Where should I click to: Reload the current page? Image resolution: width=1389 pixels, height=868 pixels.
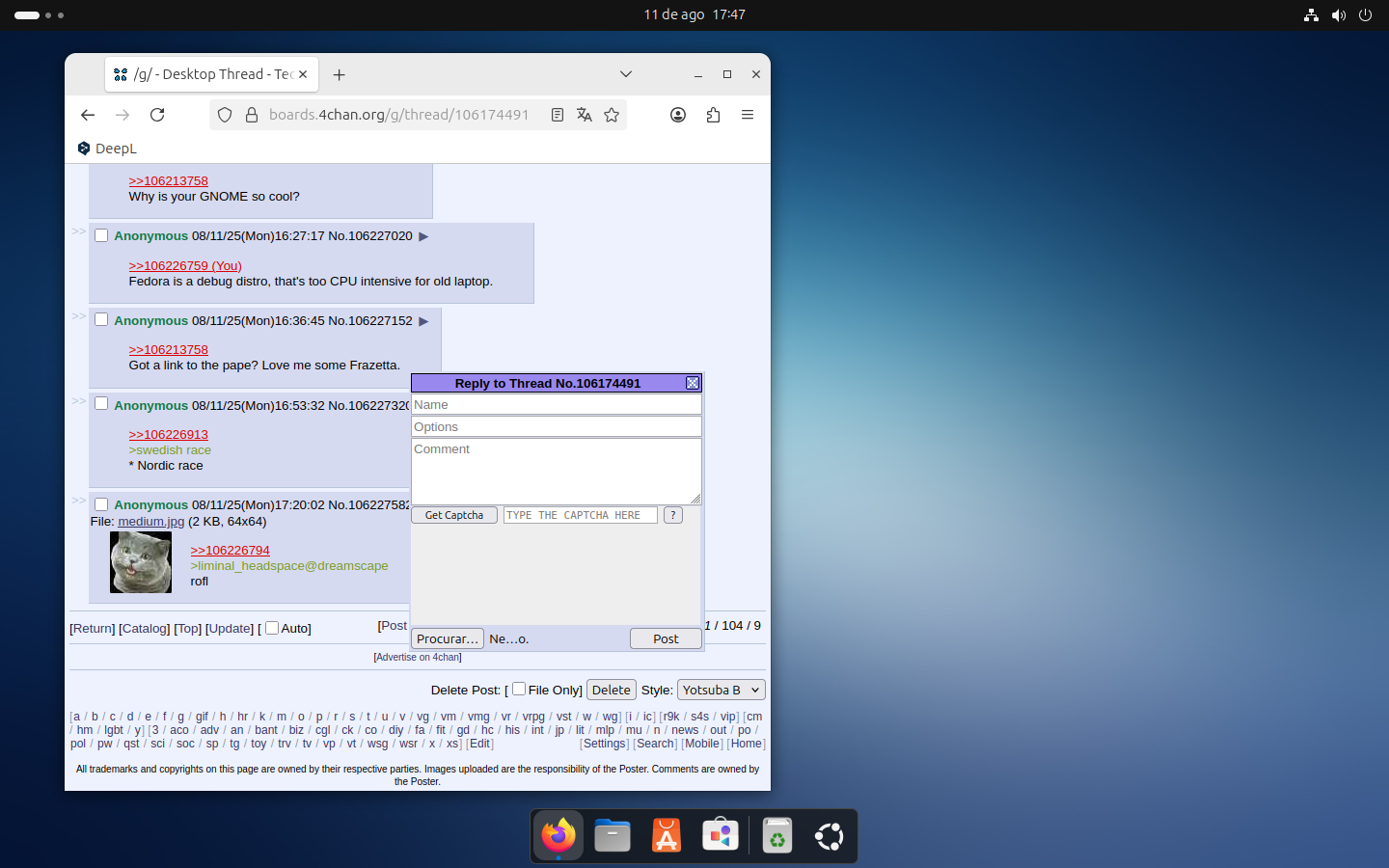coord(157,115)
